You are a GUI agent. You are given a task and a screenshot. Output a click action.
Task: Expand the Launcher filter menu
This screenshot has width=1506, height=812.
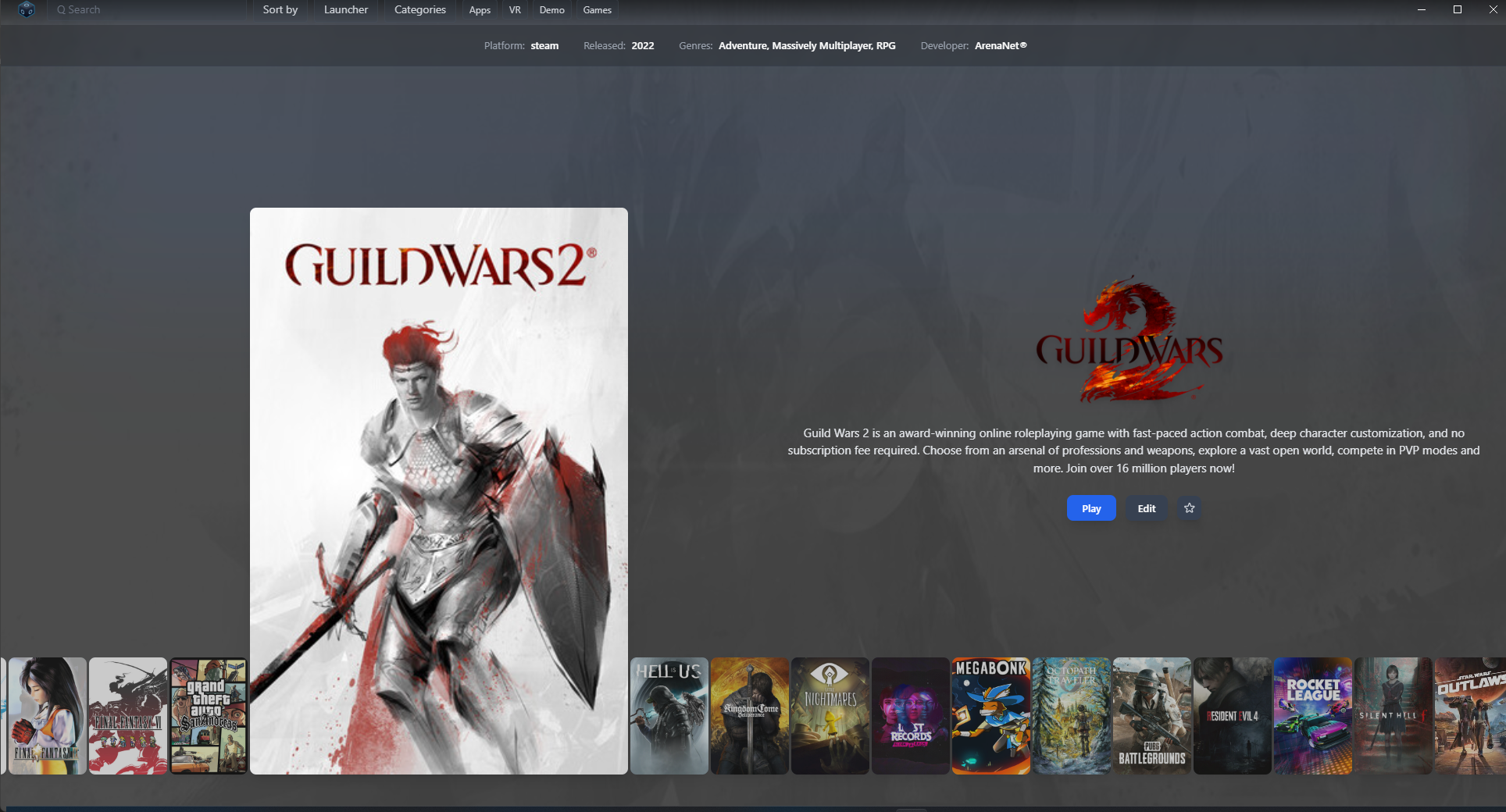click(x=345, y=10)
